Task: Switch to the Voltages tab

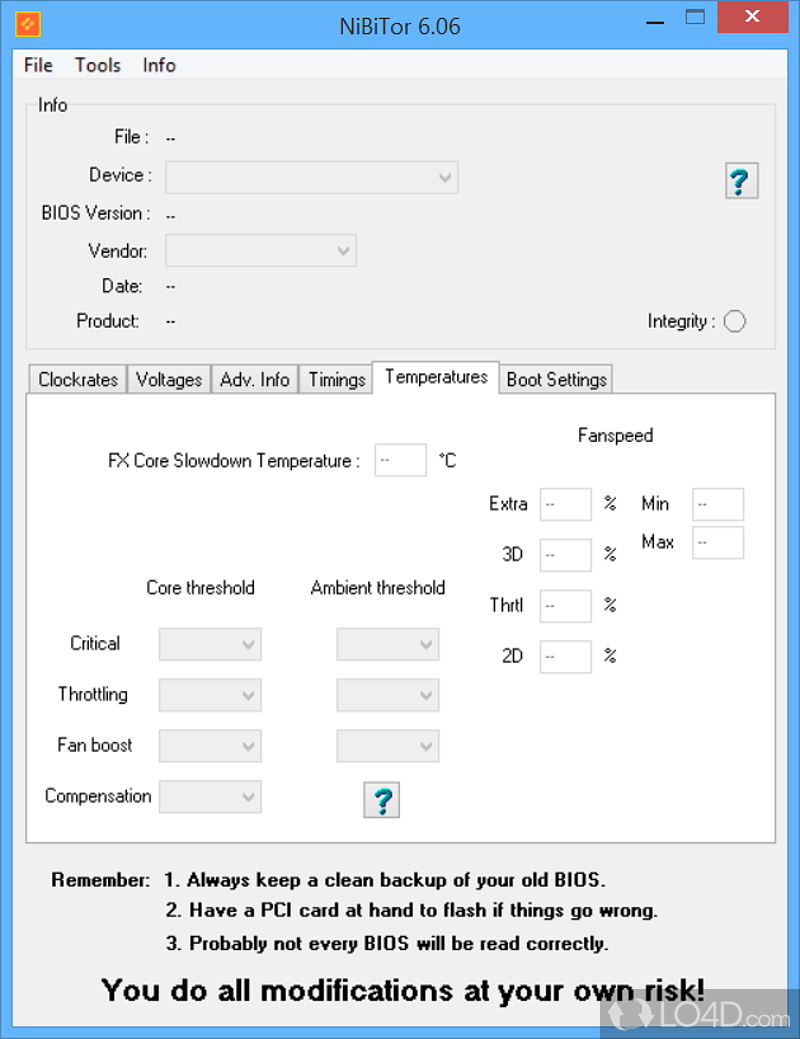Action: [x=169, y=380]
